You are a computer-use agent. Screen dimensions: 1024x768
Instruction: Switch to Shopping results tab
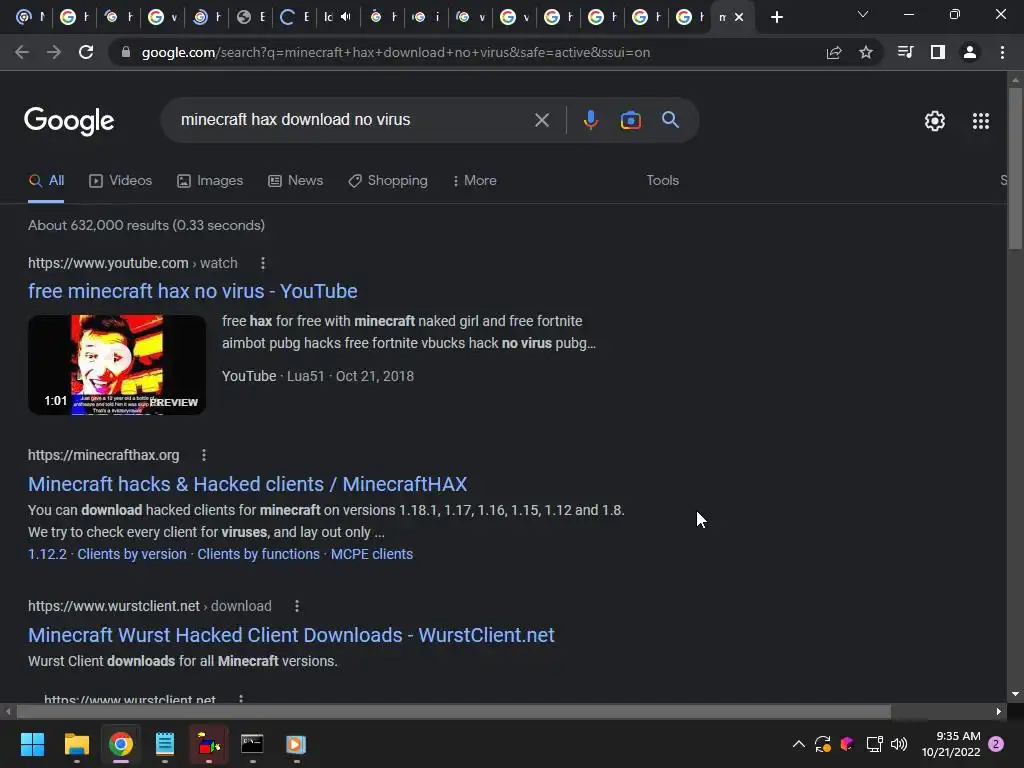click(x=388, y=181)
